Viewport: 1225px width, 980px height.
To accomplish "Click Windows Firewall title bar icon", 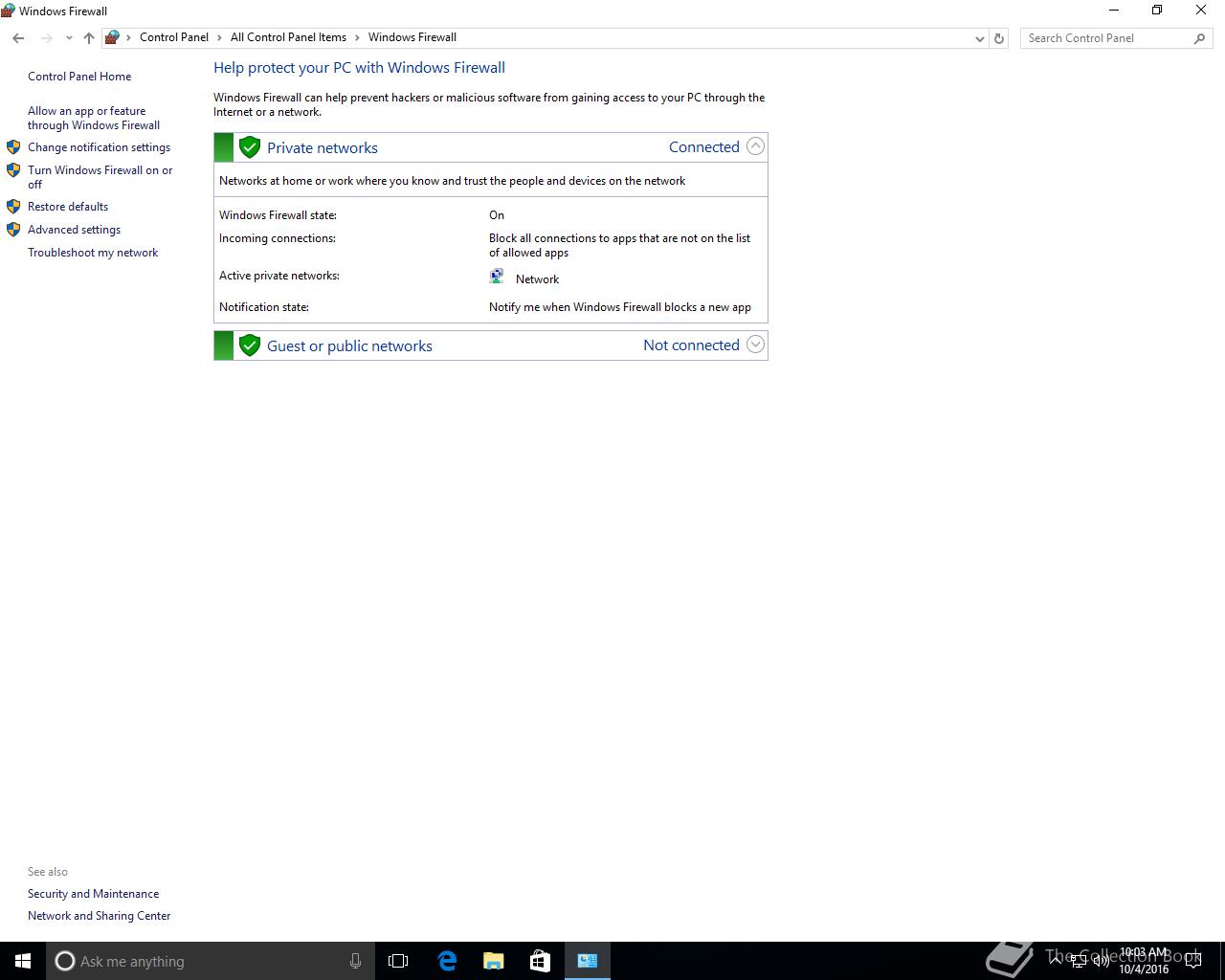I will tap(9, 11).
